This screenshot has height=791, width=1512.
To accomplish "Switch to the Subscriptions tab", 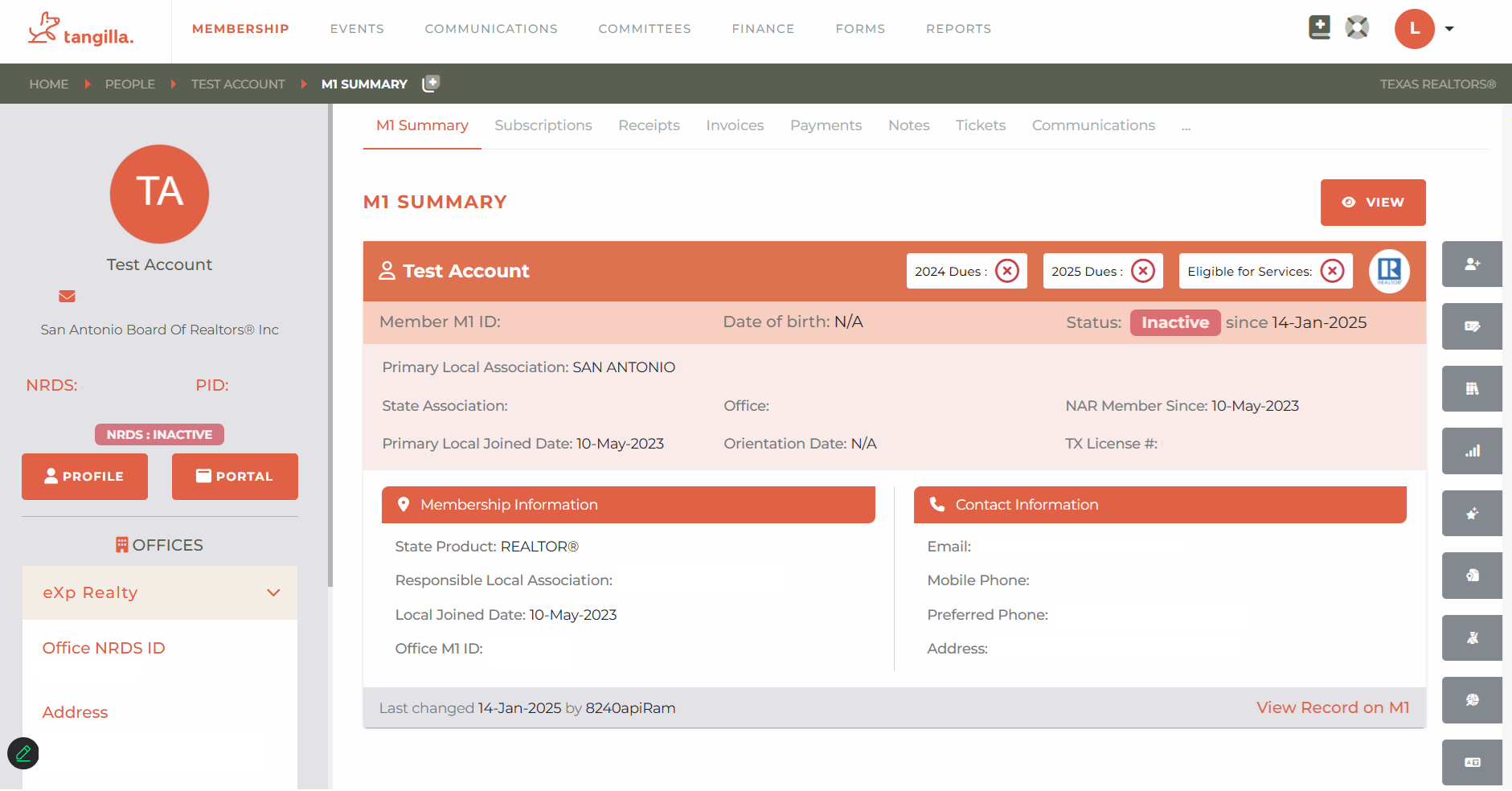I will [543, 125].
